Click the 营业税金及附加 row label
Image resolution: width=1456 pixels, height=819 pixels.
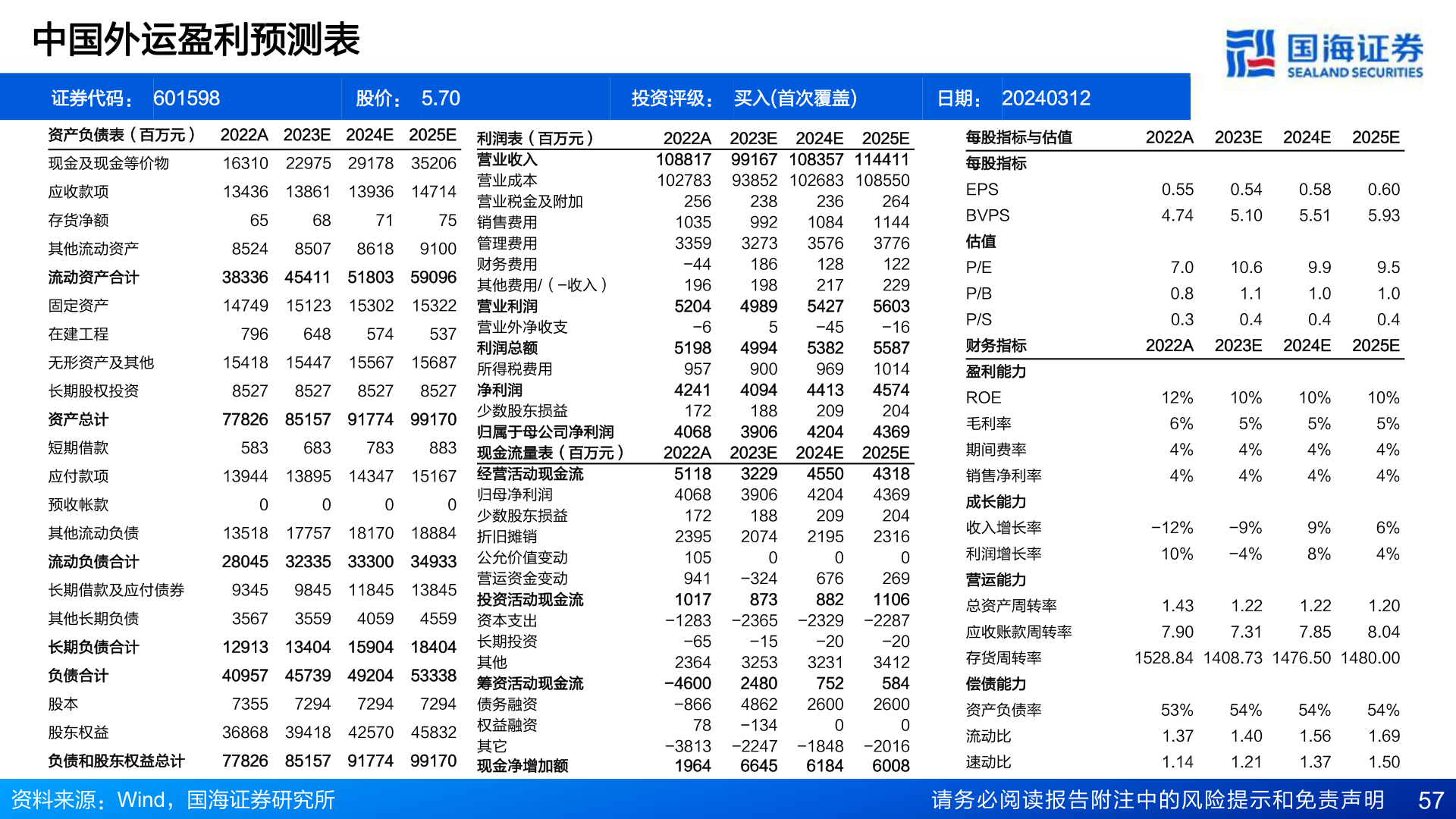click(529, 202)
